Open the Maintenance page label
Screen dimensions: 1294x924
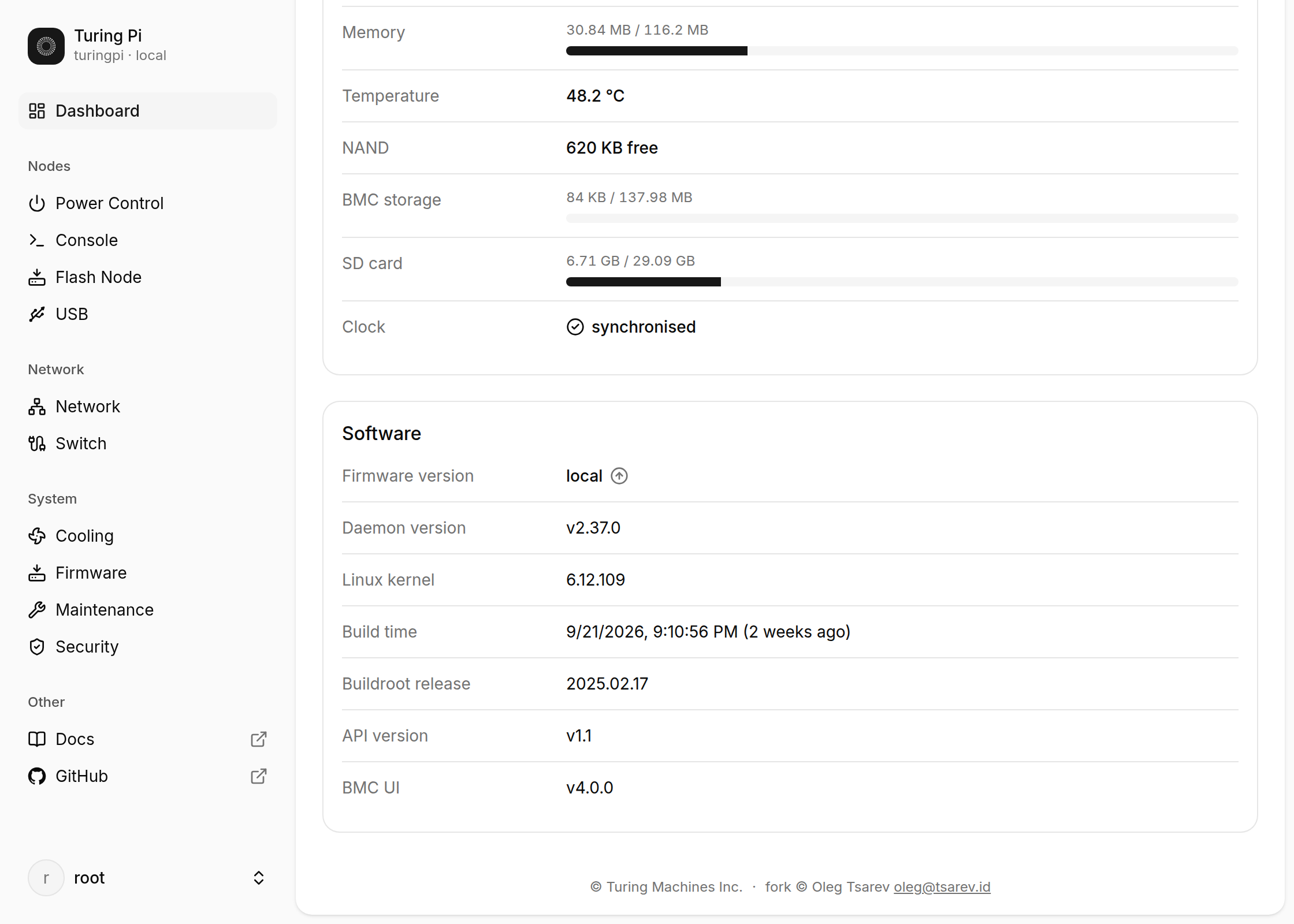[x=105, y=610]
